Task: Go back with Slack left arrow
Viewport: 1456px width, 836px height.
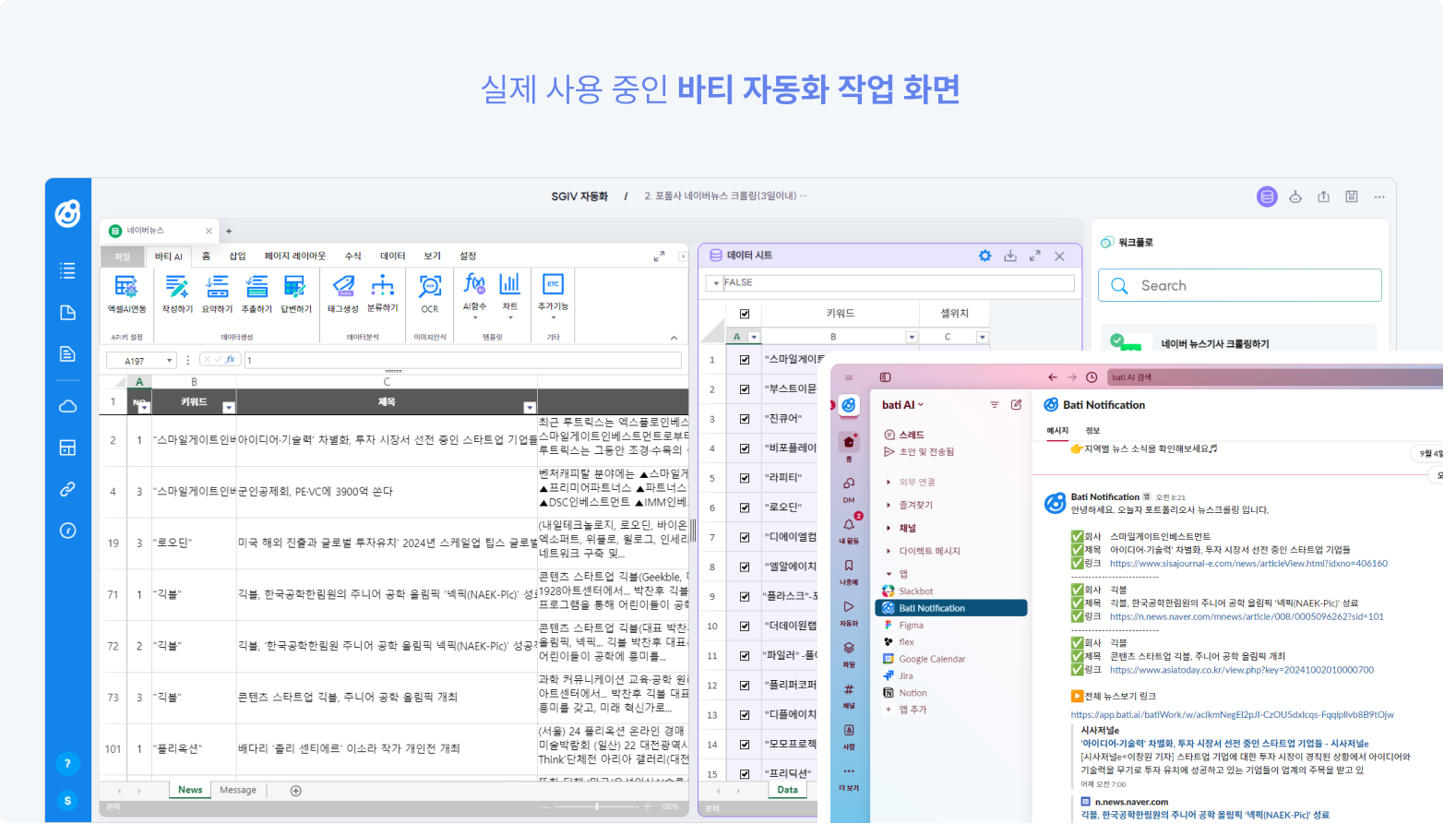Action: click(x=1052, y=377)
